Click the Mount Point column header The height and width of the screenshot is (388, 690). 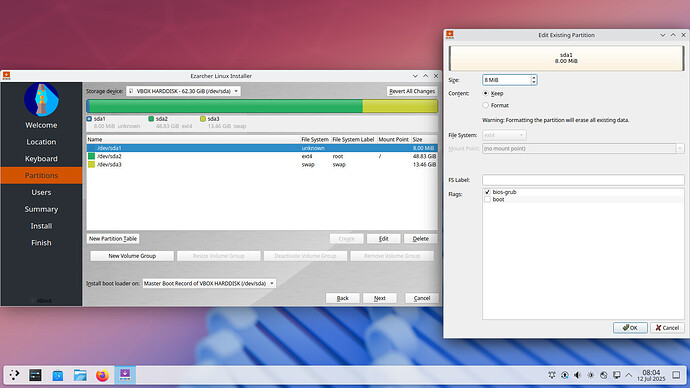pos(393,139)
